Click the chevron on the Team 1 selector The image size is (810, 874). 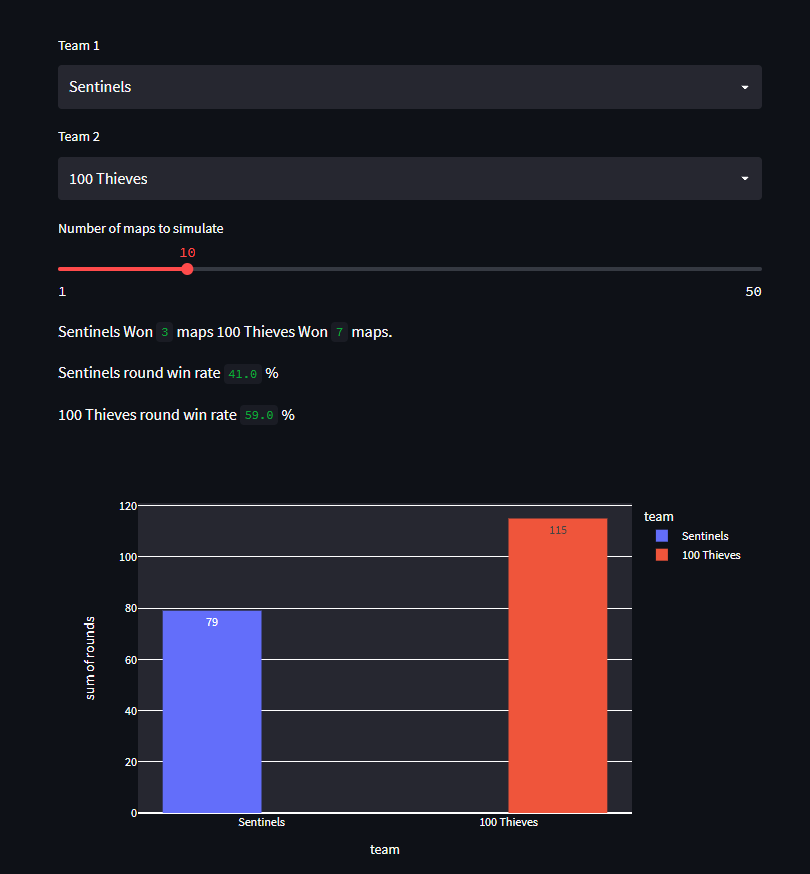[745, 87]
